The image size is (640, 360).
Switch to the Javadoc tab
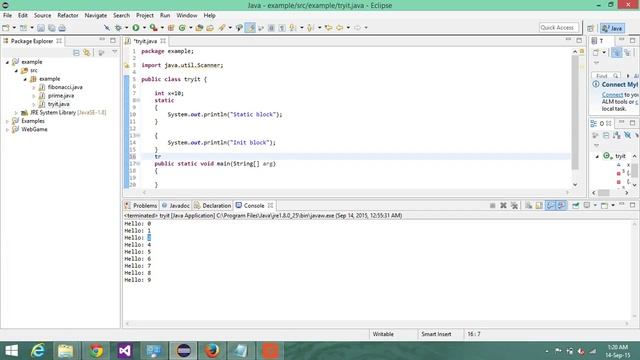[176, 205]
